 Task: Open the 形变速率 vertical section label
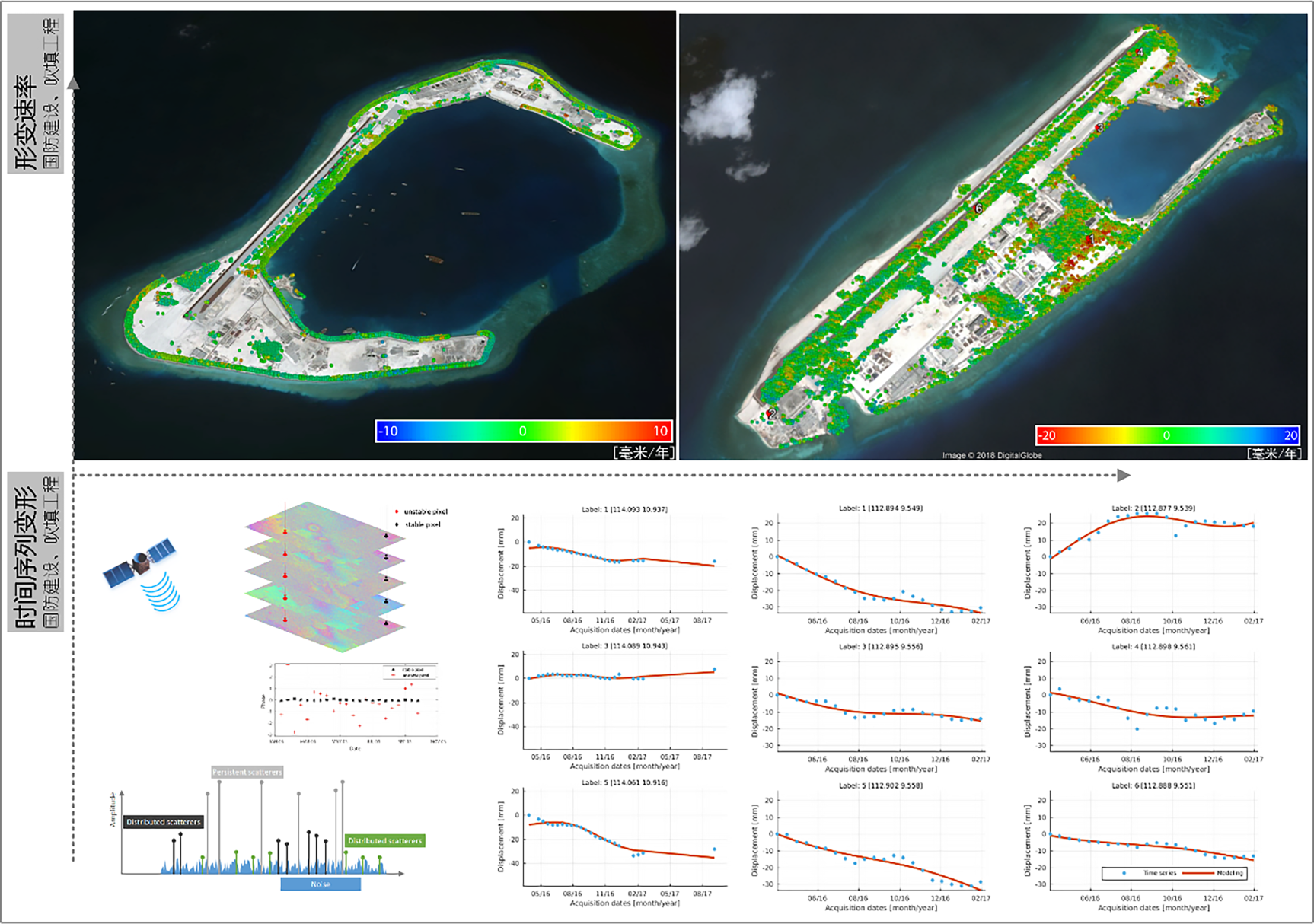[36, 94]
